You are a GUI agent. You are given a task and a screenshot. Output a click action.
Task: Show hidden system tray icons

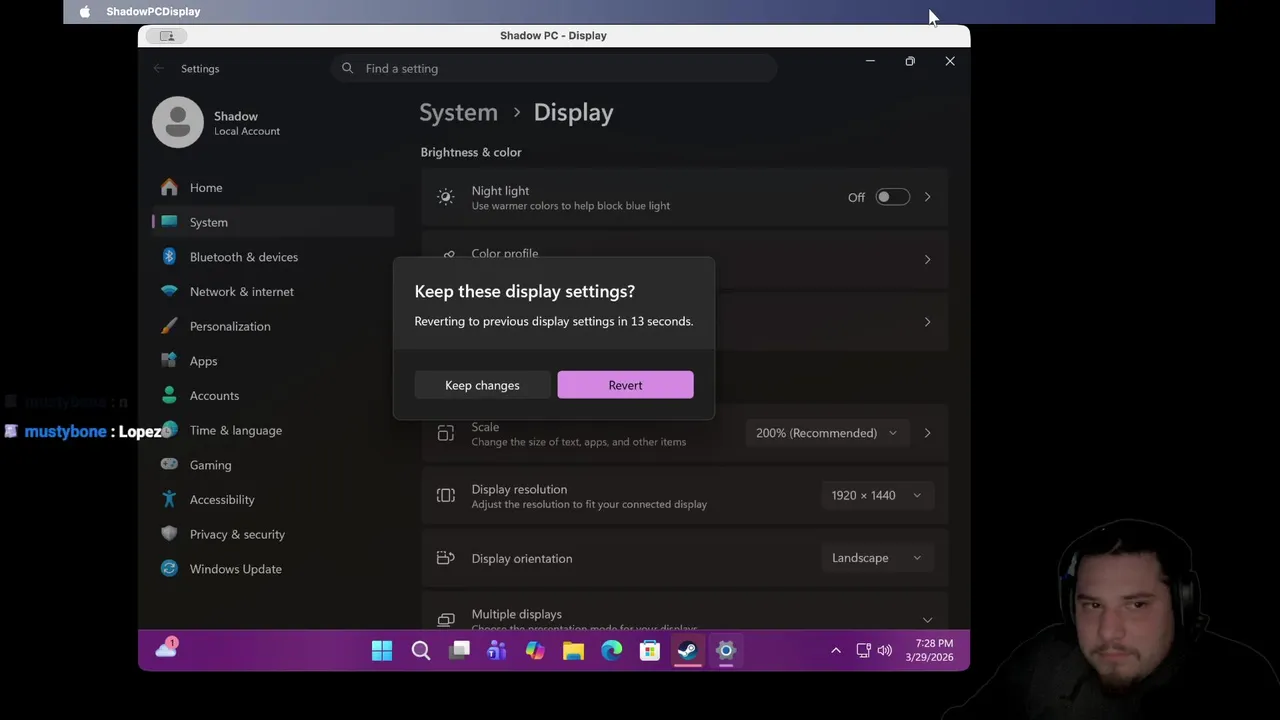click(836, 651)
